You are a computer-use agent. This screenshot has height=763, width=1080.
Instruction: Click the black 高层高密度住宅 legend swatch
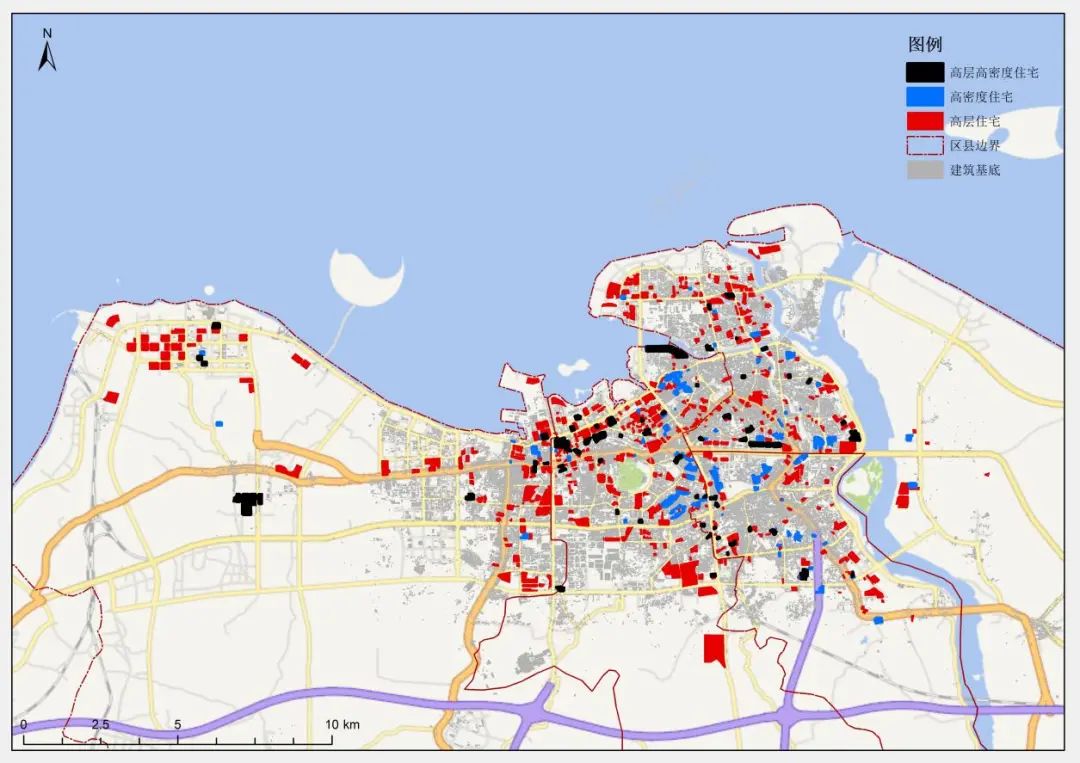click(x=924, y=72)
